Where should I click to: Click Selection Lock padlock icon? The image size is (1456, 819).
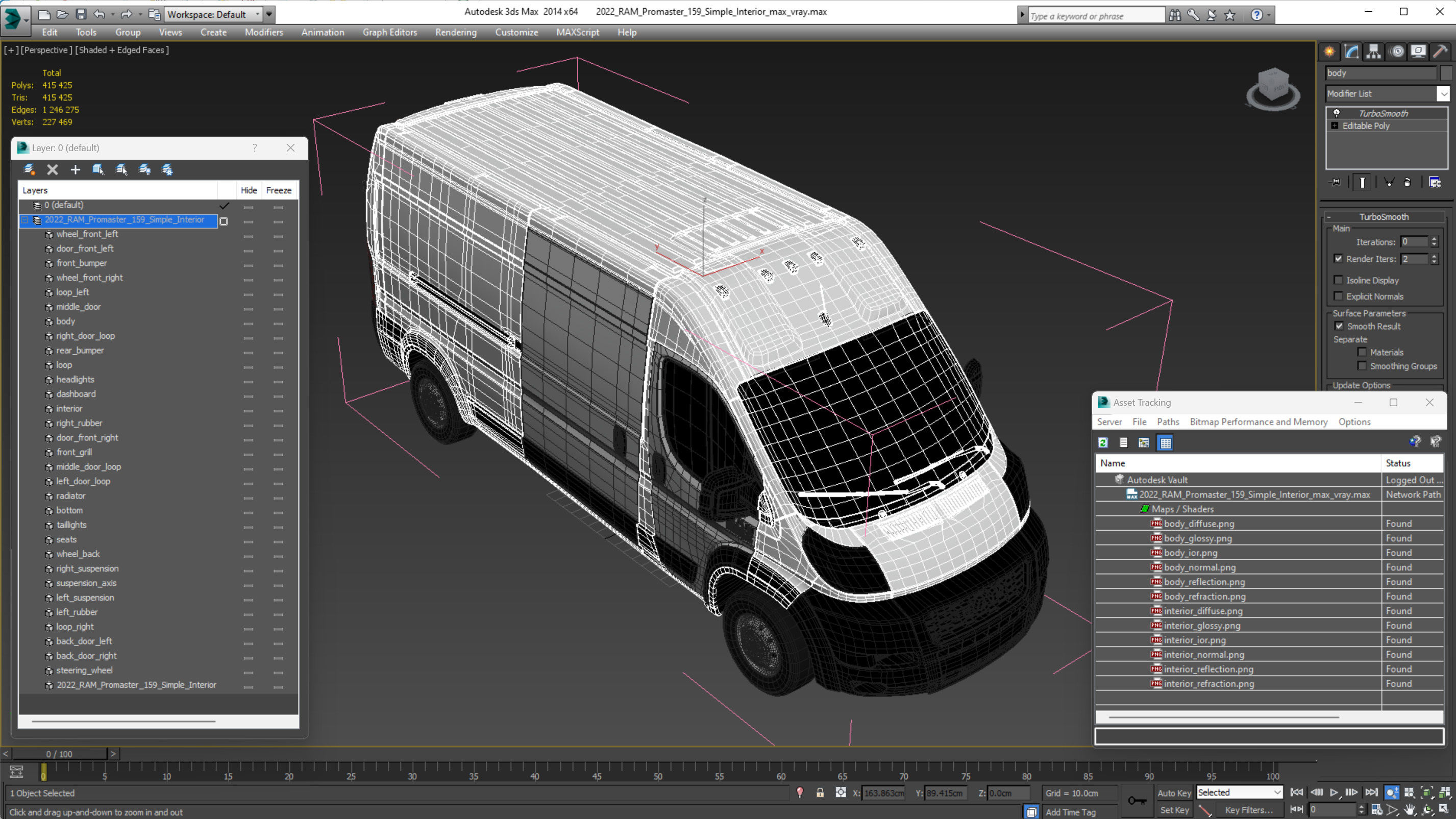coord(820,792)
